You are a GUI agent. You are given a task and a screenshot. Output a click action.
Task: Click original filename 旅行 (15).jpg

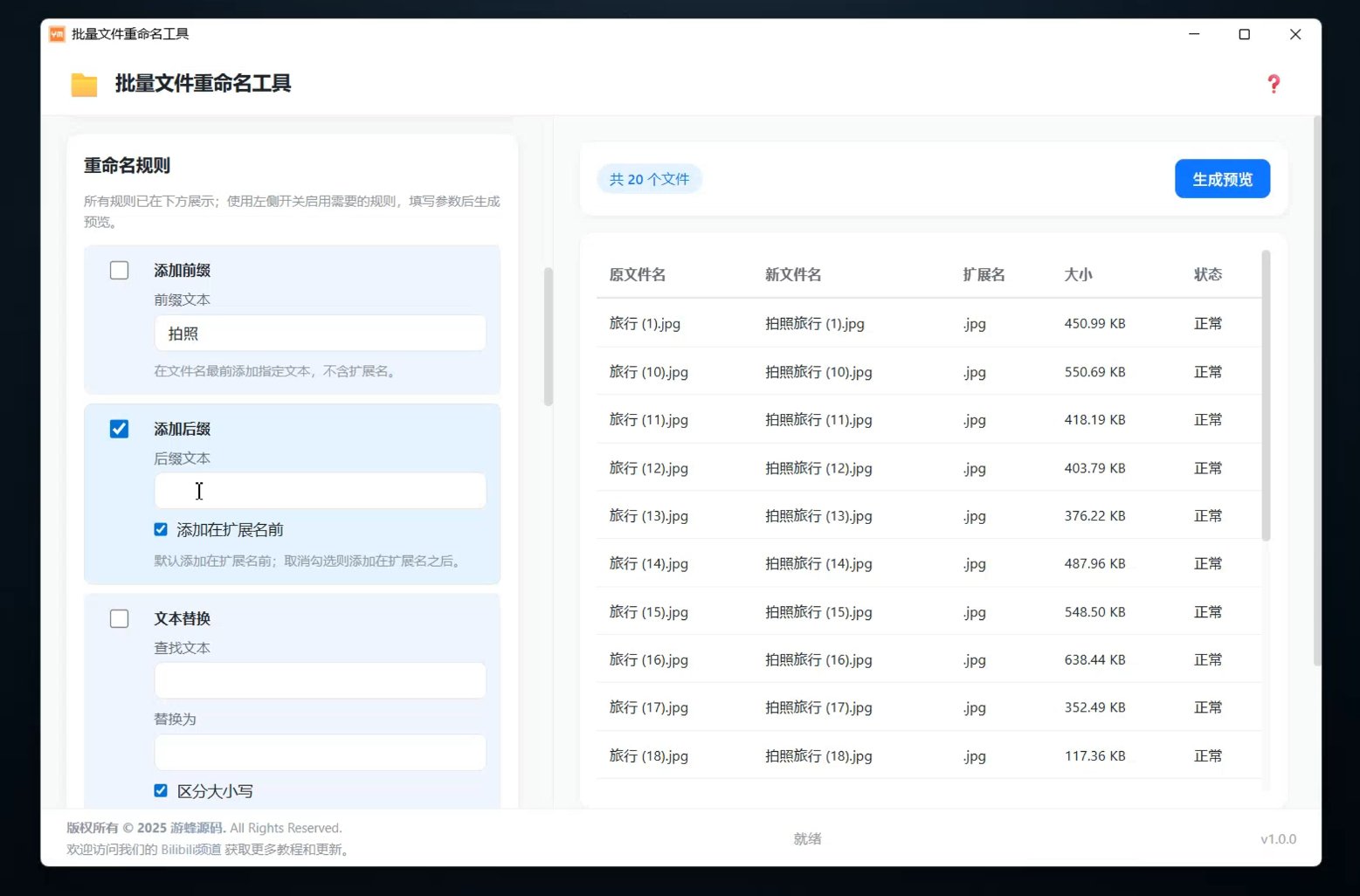[x=649, y=612]
